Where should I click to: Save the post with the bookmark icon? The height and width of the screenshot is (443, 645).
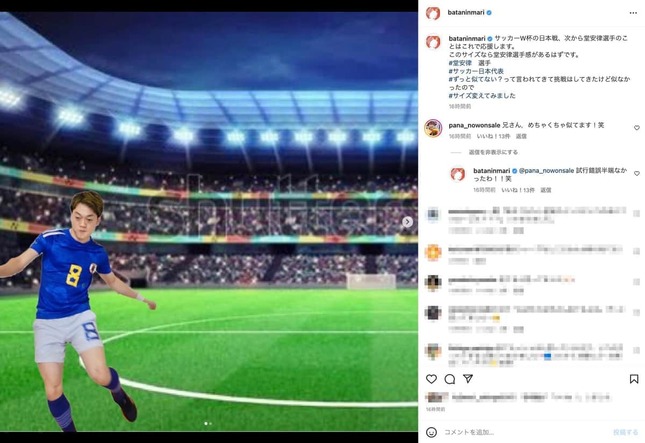634,379
